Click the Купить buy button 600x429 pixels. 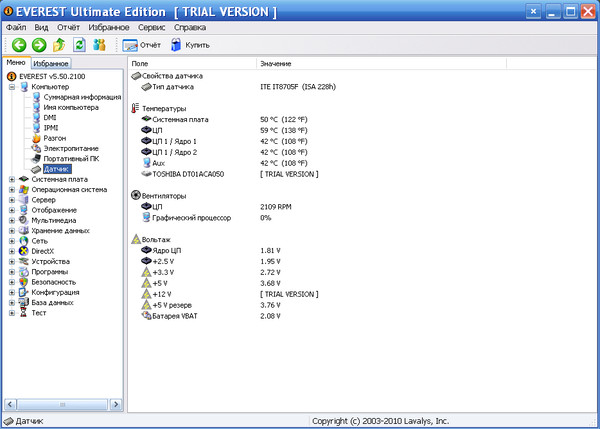click(190, 45)
